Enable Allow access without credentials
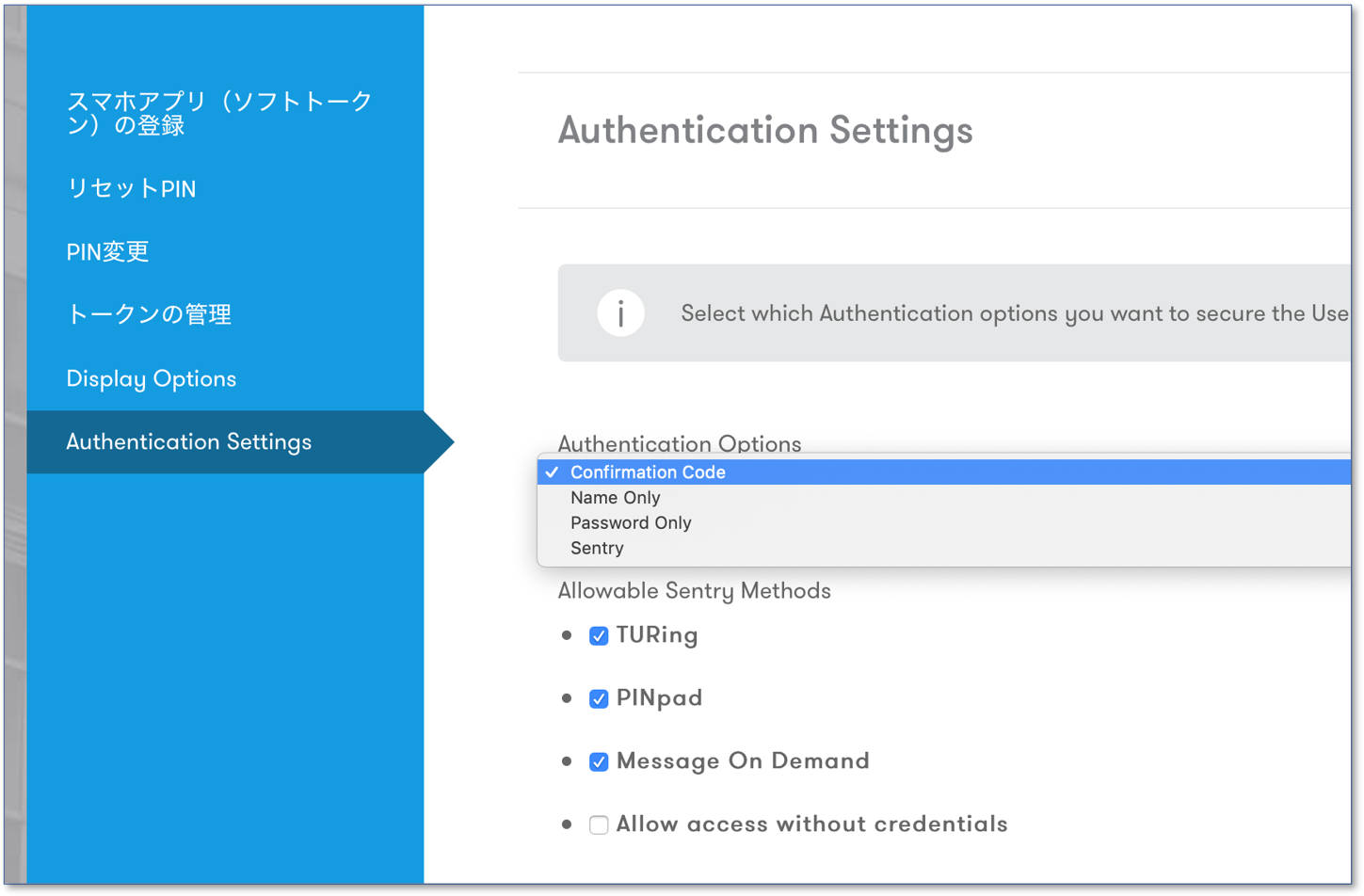Image resolution: width=1364 pixels, height=896 pixels. click(599, 825)
